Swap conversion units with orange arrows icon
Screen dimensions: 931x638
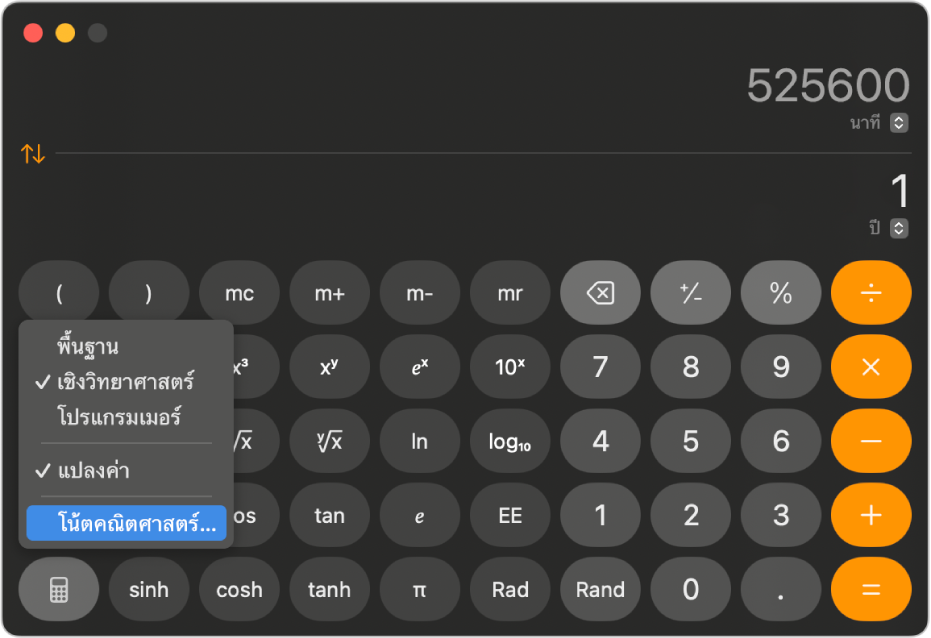point(33,154)
